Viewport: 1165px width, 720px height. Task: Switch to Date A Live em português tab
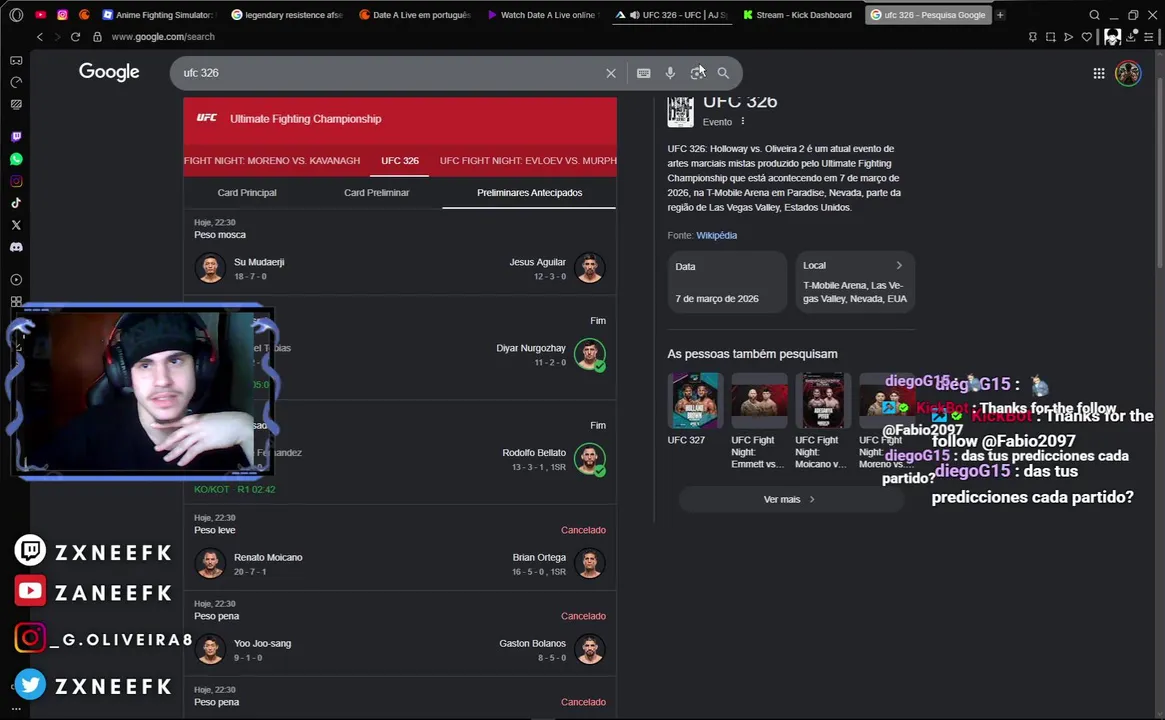coord(415,15)
